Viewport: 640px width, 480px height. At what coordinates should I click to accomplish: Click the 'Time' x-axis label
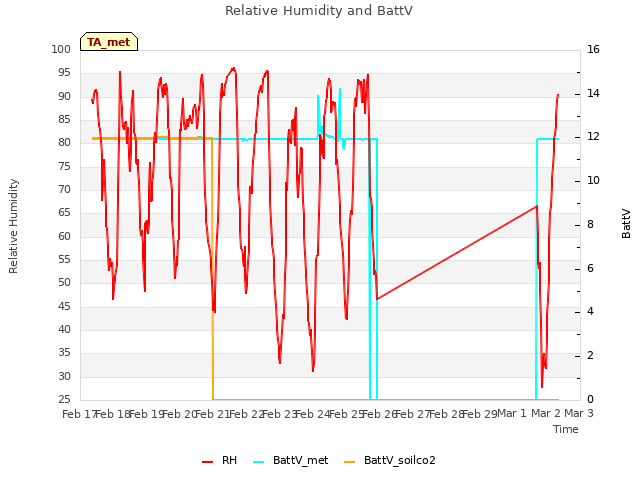[x=566, y=429]
